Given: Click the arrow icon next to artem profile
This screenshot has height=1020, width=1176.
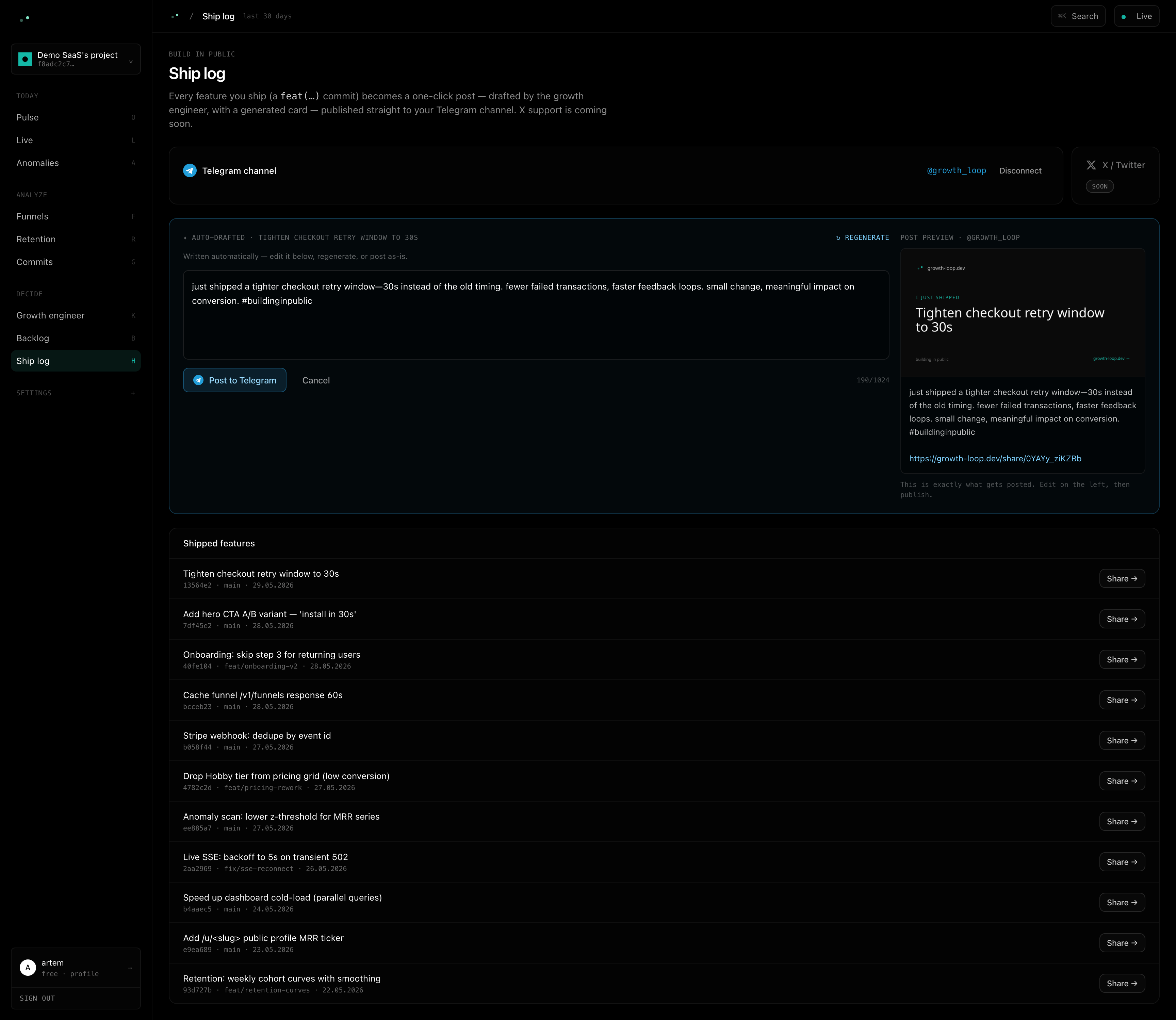Looking at the screenshot, I should (130, 968).
